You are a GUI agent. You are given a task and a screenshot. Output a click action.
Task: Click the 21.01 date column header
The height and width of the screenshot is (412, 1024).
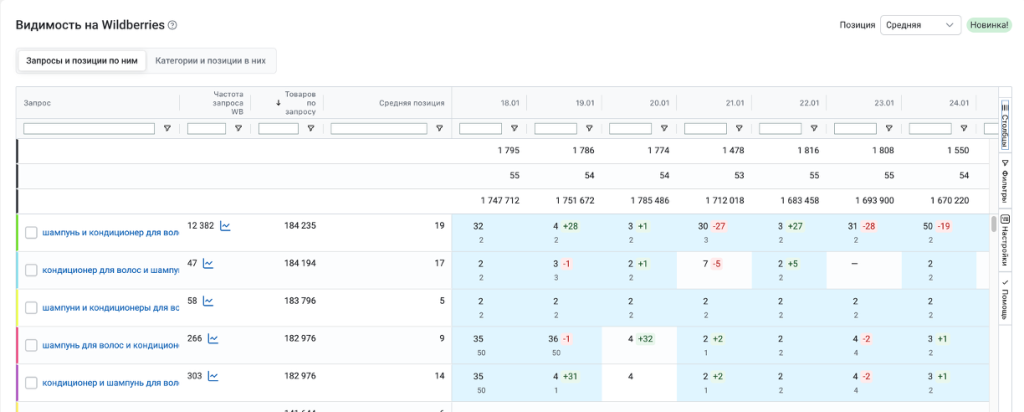(x=735, y=103)
